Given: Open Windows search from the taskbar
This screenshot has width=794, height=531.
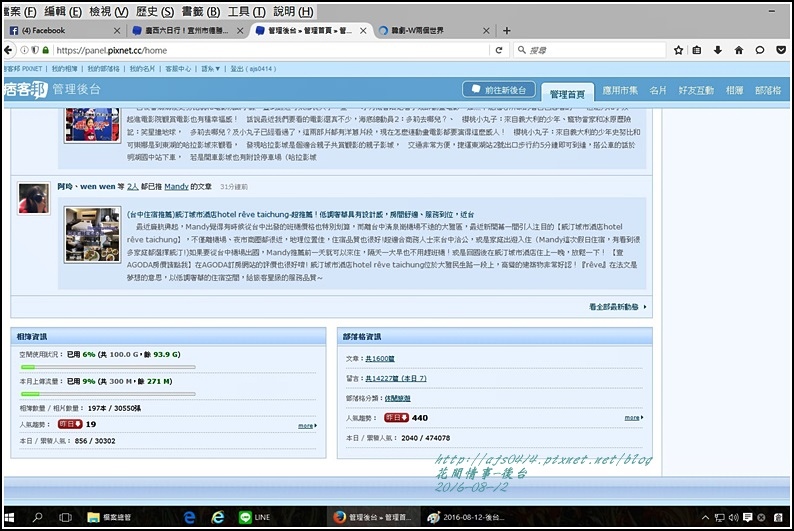Looking at the screenshot, I should click(x=40, y=517).
